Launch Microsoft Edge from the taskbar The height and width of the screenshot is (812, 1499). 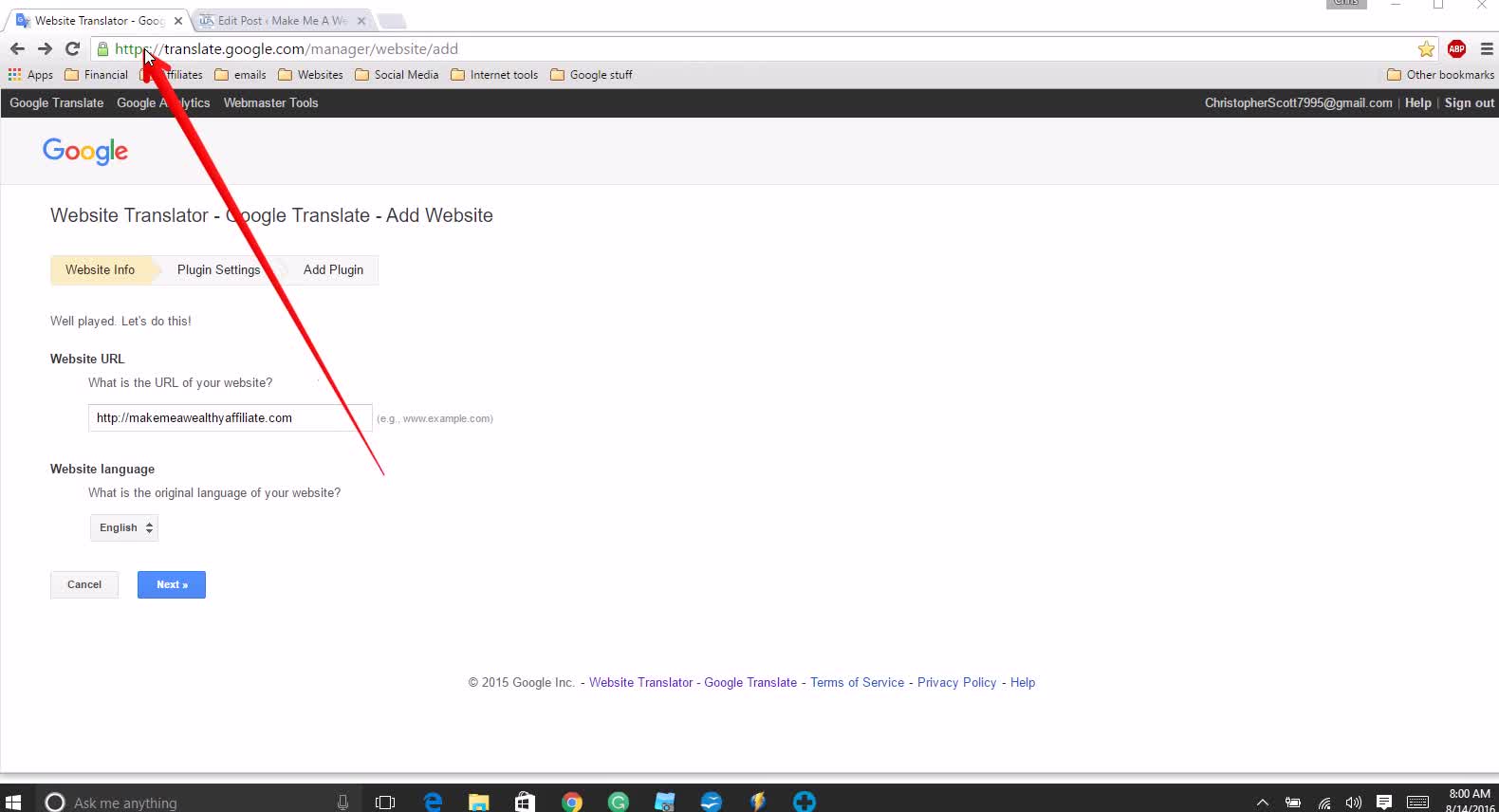coord(433,802)
